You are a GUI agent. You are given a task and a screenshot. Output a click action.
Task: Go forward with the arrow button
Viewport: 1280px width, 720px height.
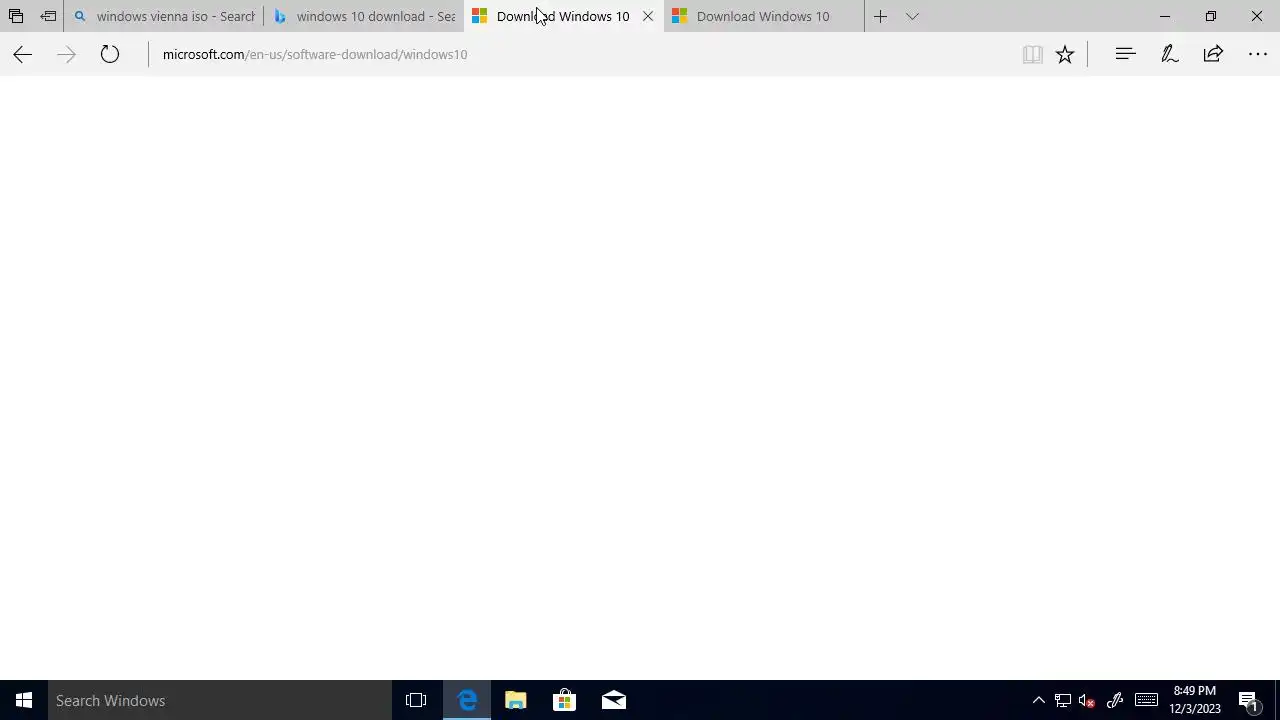(x=66, y=54)
